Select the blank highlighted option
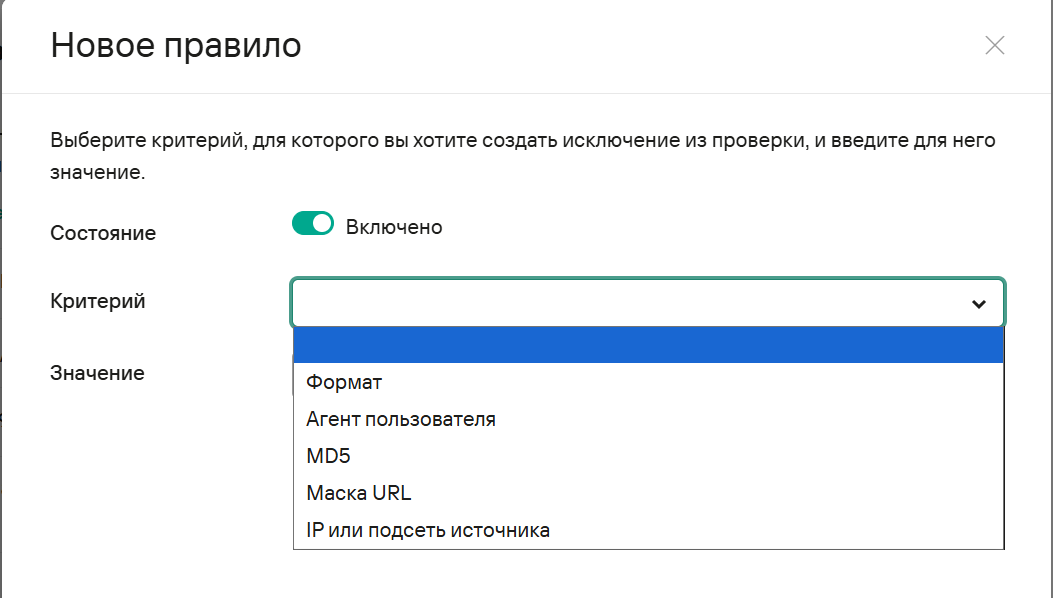1053x598 pixels. coord(648,346)
